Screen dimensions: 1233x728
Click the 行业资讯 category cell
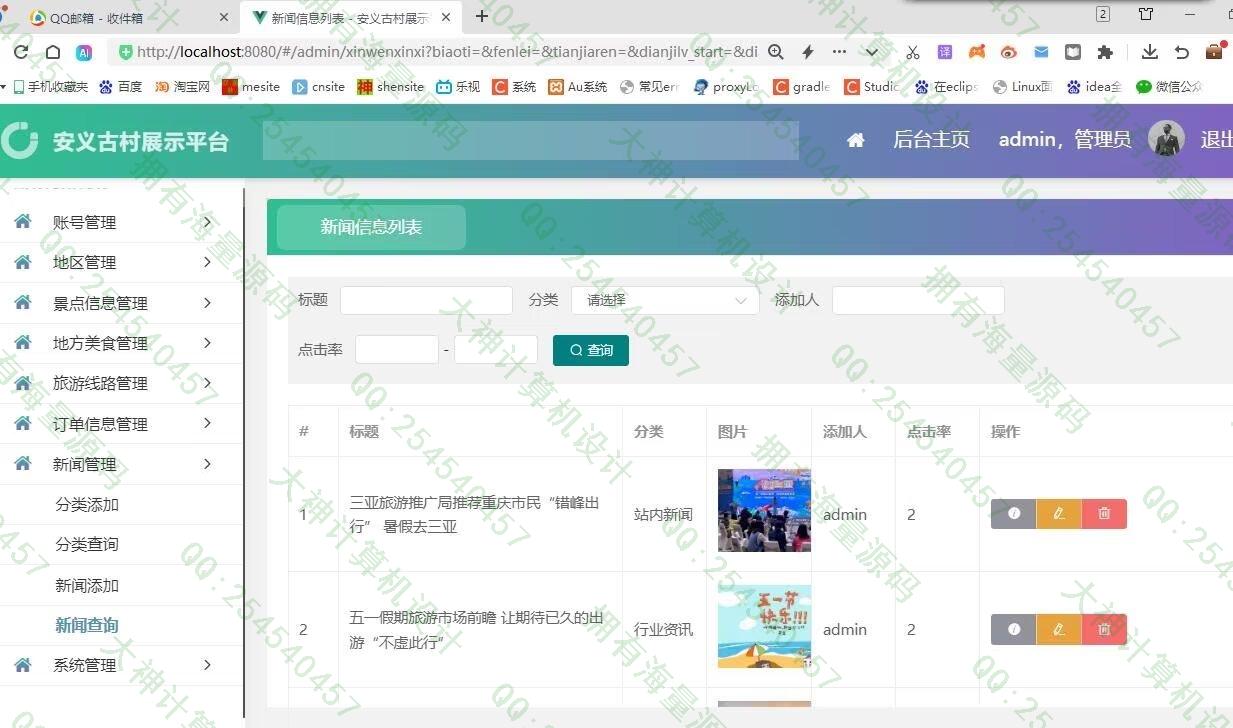(x=663, y=629)
